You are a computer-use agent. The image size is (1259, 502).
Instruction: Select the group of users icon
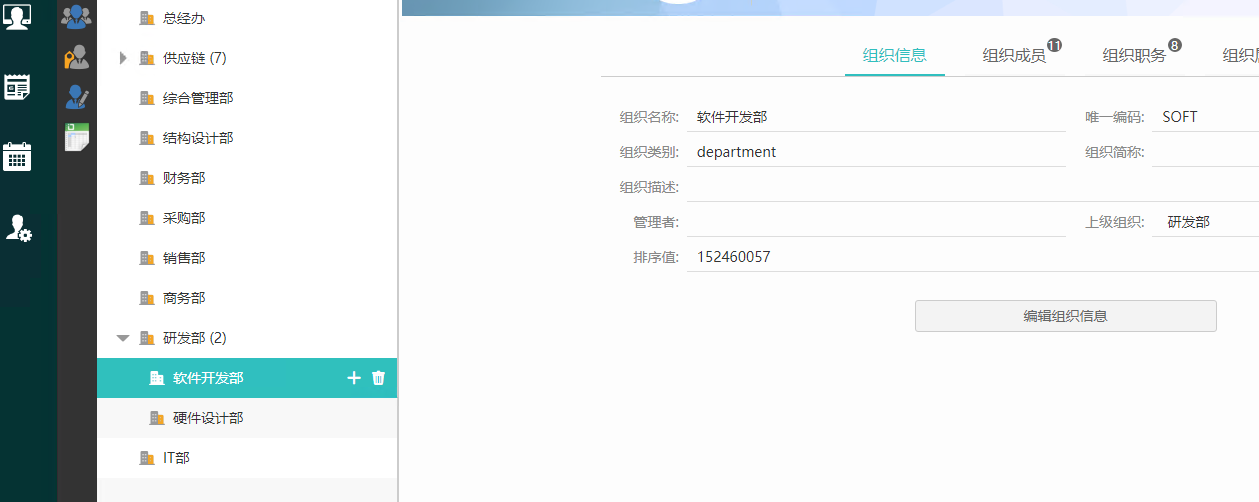76,16
